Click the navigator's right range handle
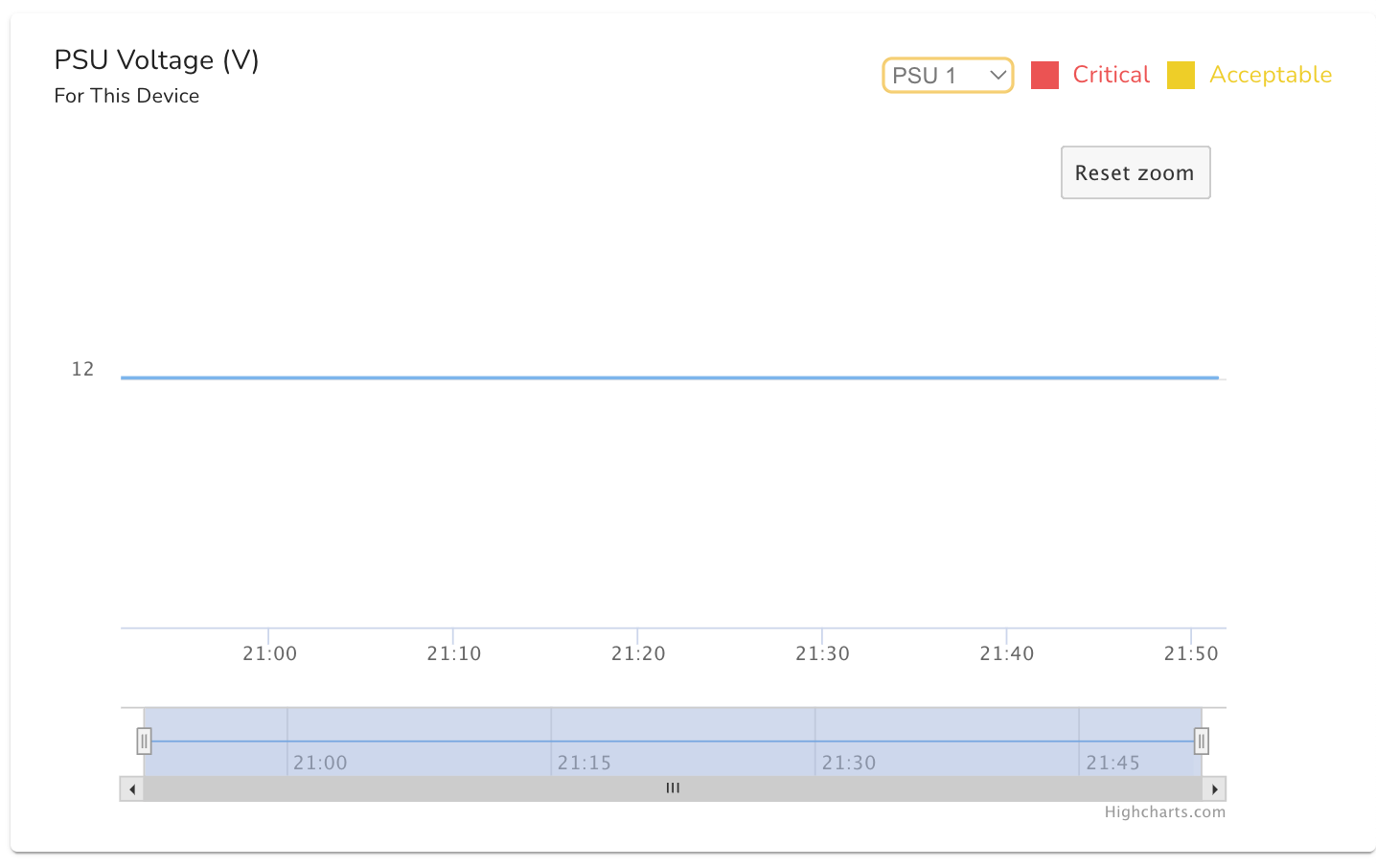Image resolution: width=1376 pixels, height=868 pixels. coord(1201,741)
